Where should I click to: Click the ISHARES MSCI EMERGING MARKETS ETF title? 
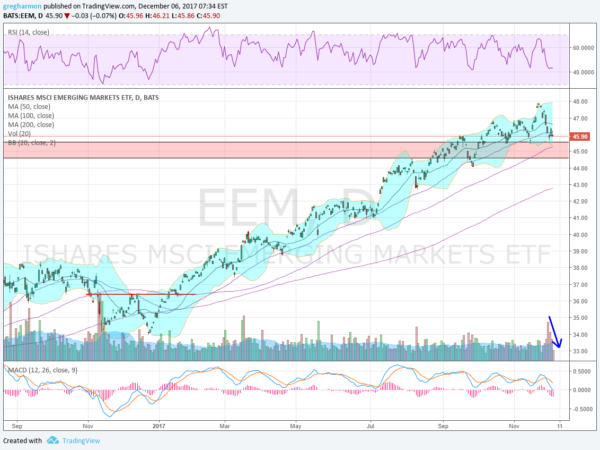(x=83, y=98)
